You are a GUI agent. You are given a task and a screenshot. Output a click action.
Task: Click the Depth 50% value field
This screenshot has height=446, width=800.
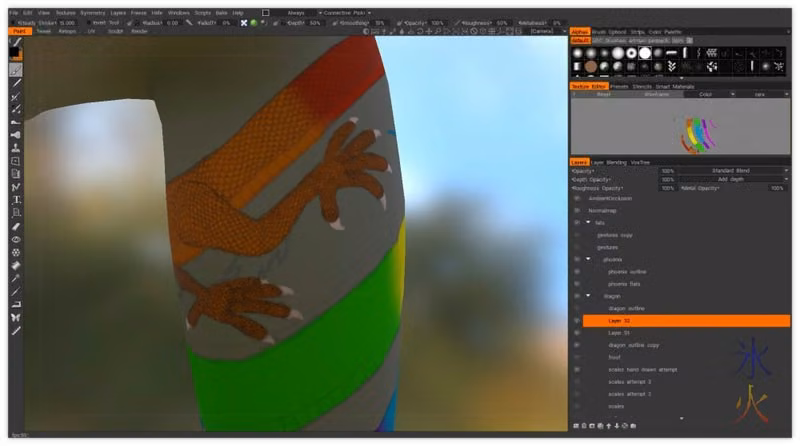tap(315, 23)
